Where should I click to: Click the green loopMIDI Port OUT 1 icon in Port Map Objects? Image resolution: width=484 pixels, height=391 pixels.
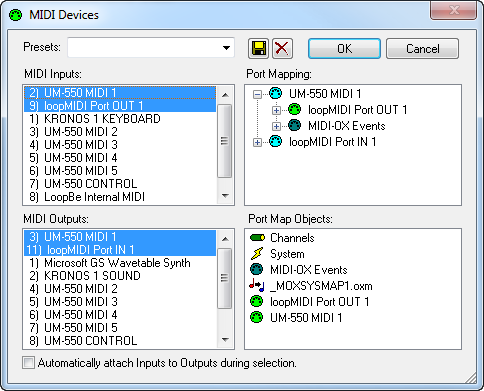tap(256, 301)
